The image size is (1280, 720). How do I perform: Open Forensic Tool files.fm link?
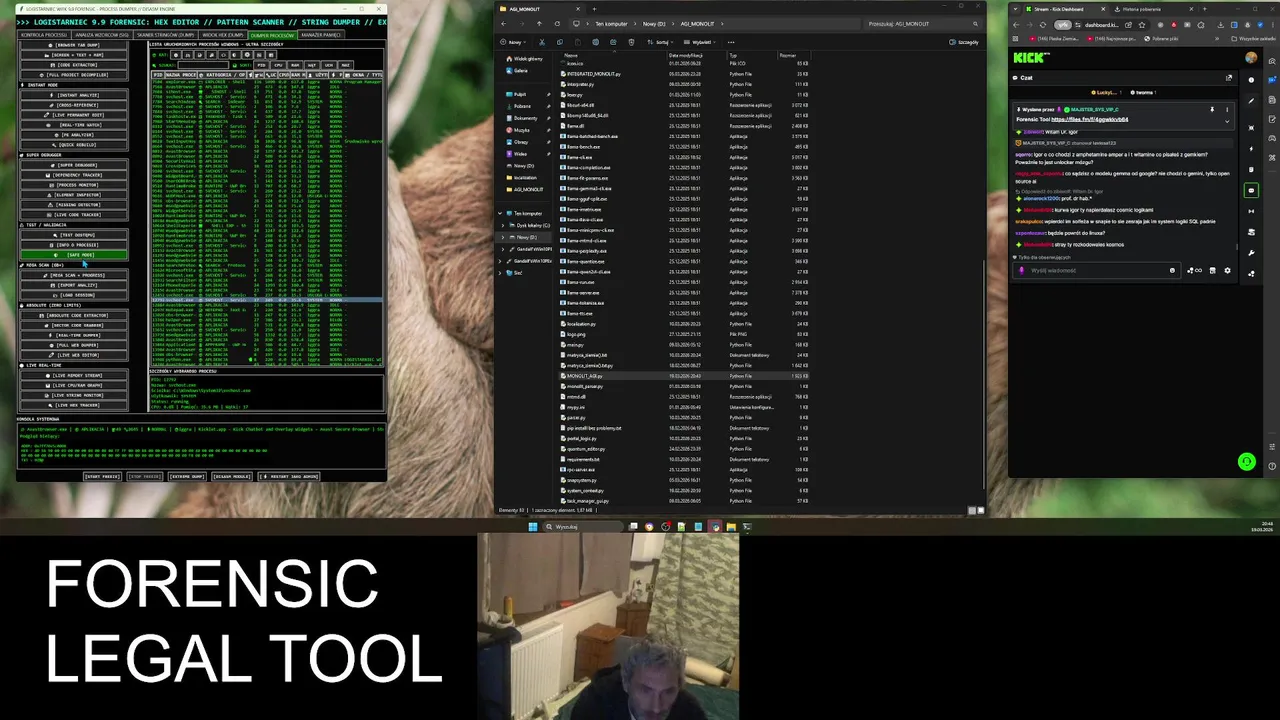click(1090, 119)
